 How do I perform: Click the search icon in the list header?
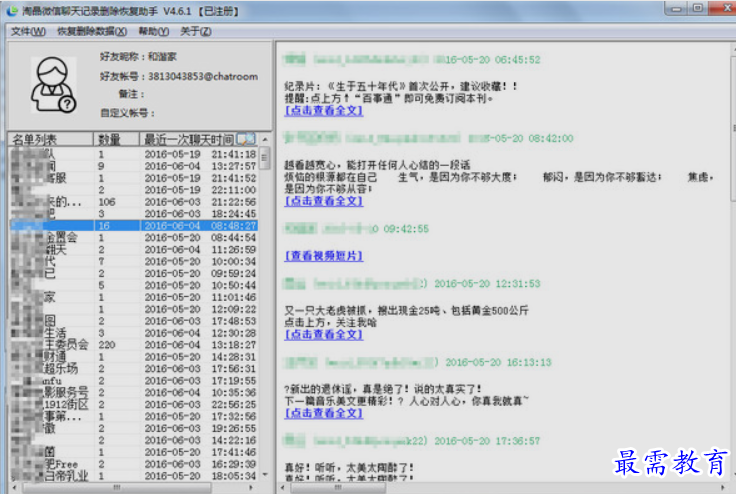tap(246, 139)
